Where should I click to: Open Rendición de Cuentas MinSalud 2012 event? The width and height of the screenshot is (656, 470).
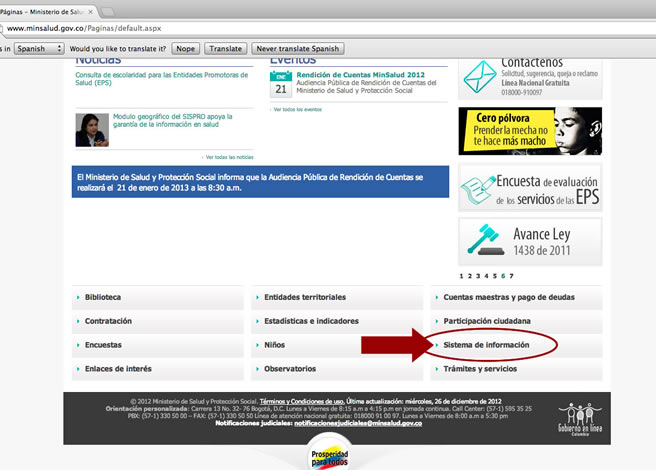(x=360, y=75)
